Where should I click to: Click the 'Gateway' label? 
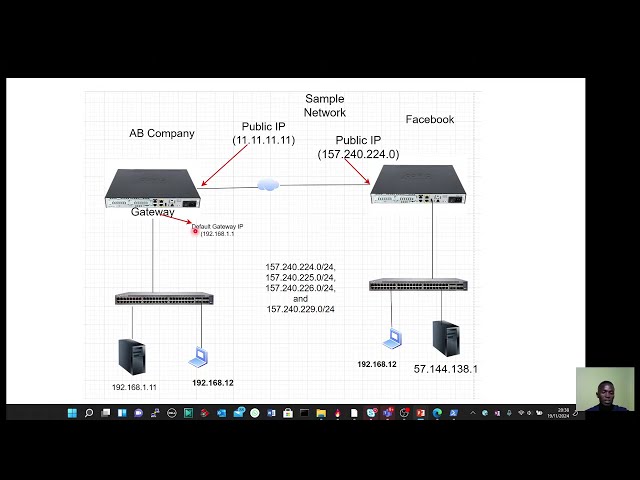(x=153, y=212)
